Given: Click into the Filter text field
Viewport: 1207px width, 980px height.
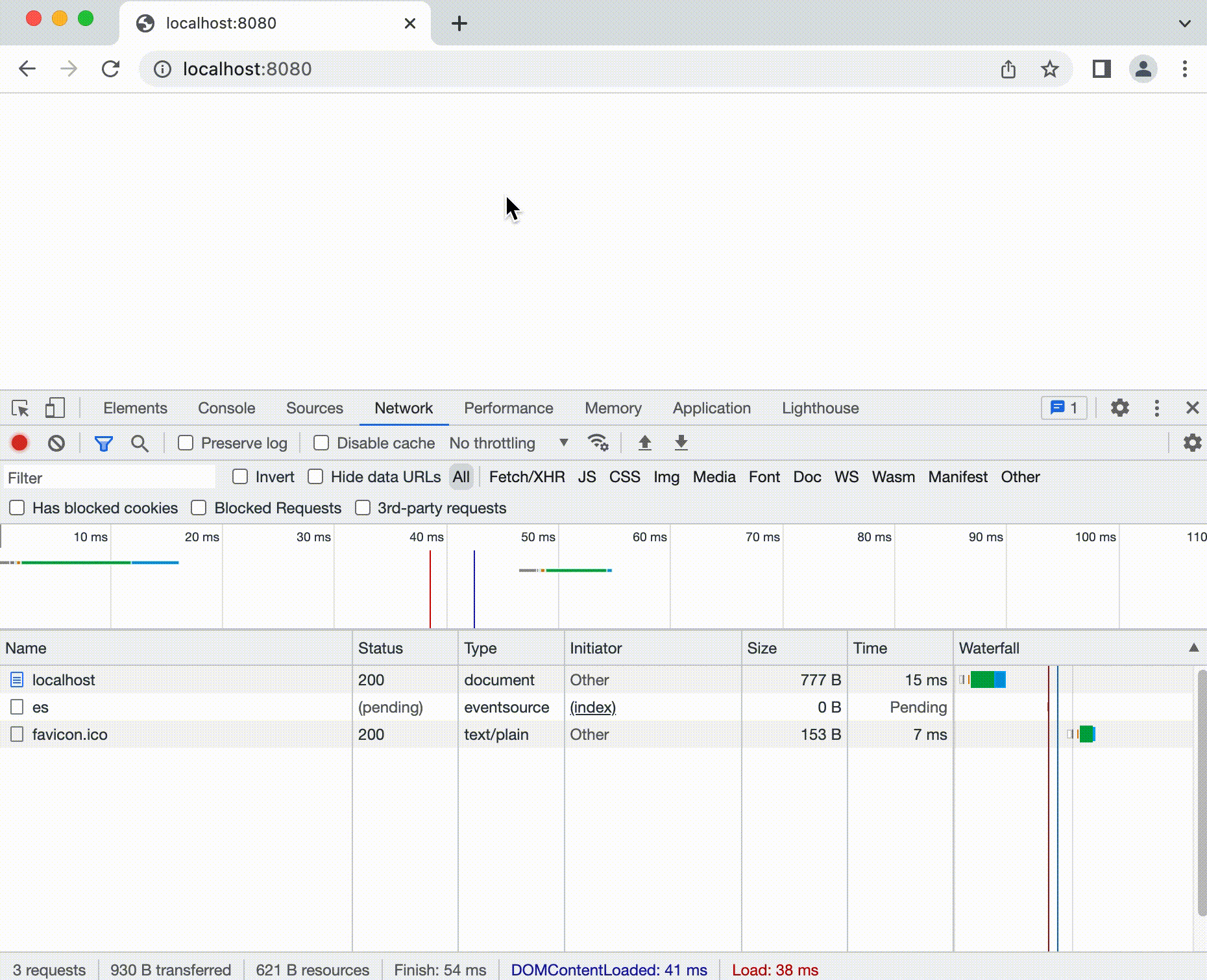Looking at the screenshot, I should 109,478.
